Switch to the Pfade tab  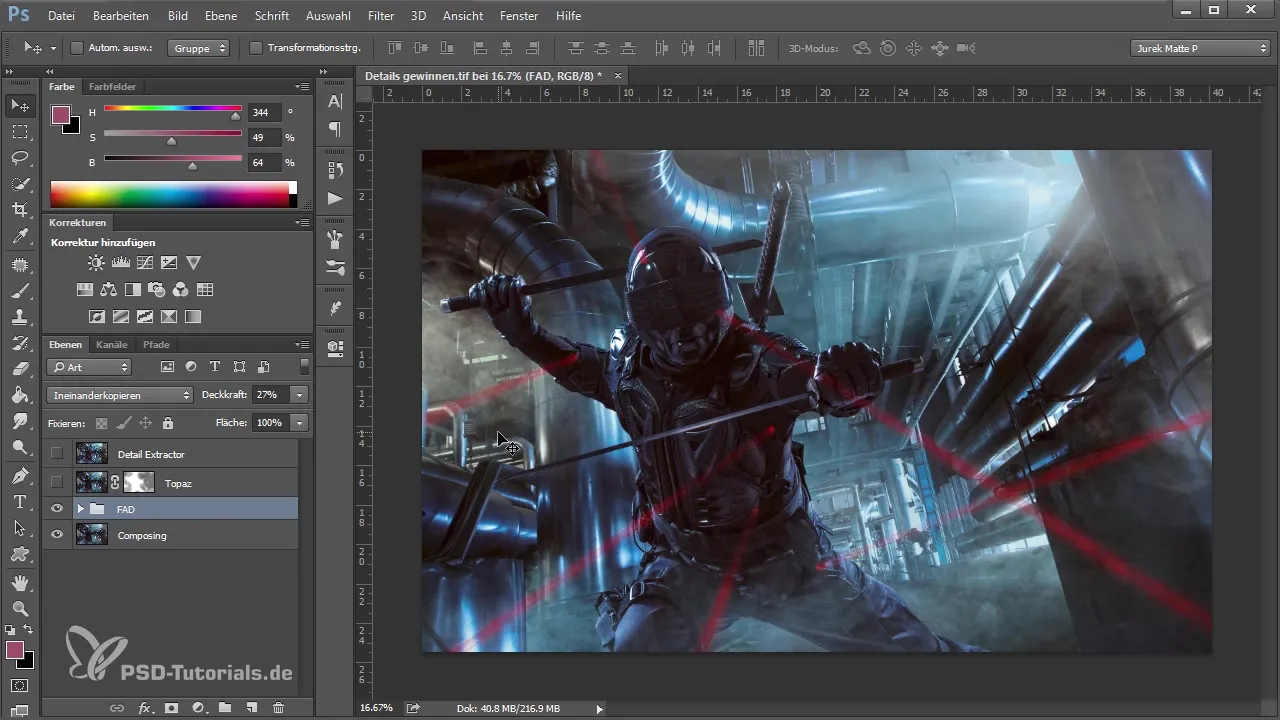pyautogui.click(x=156, y=345)
